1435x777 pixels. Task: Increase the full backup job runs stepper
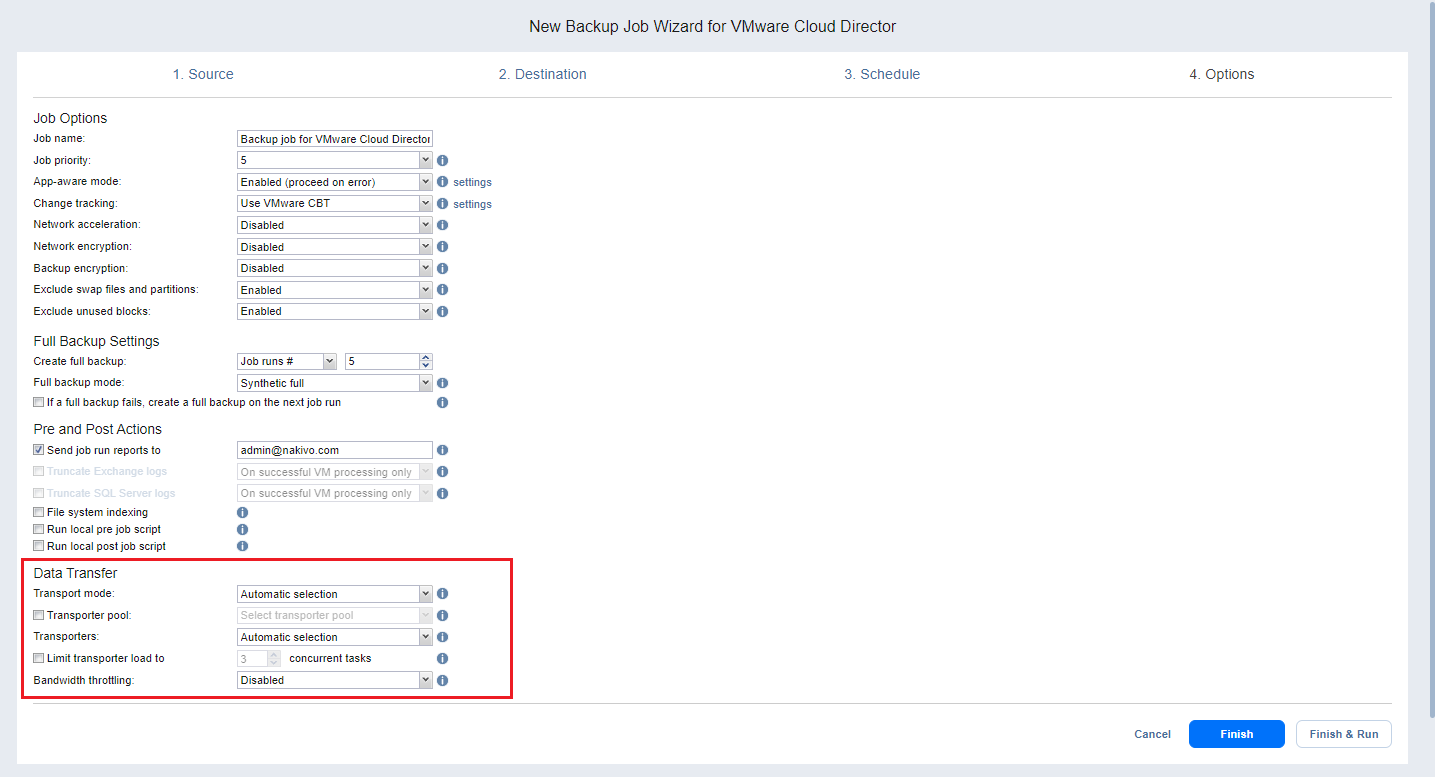coord(426,357)
